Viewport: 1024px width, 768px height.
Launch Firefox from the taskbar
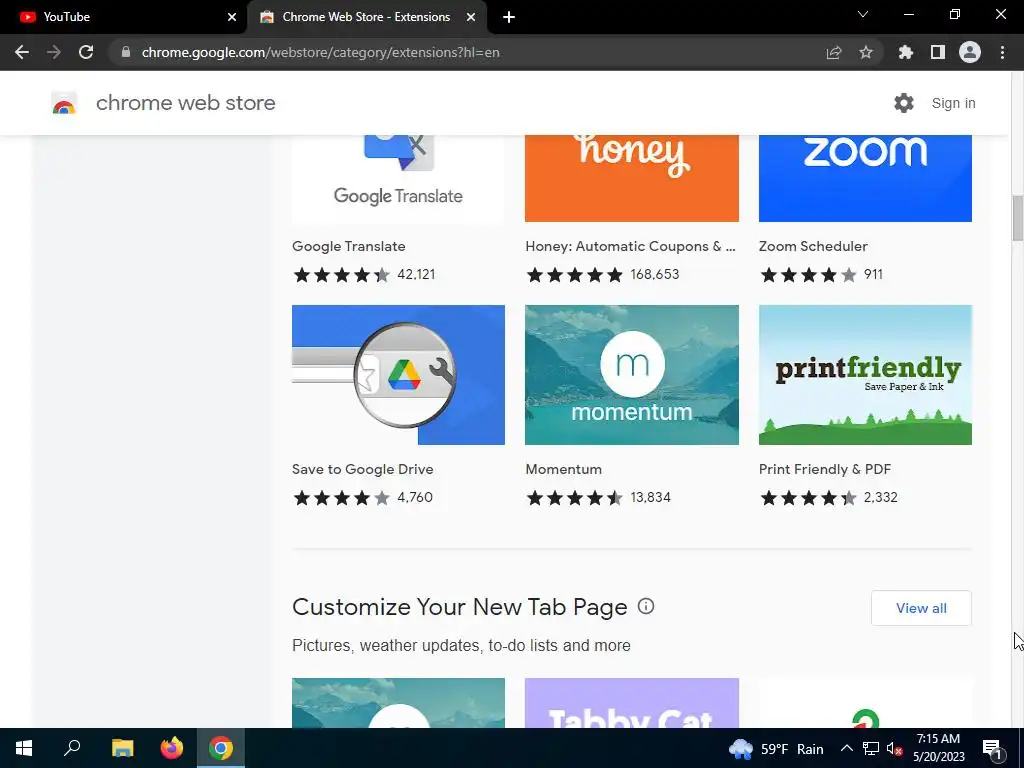click(172, 748)
